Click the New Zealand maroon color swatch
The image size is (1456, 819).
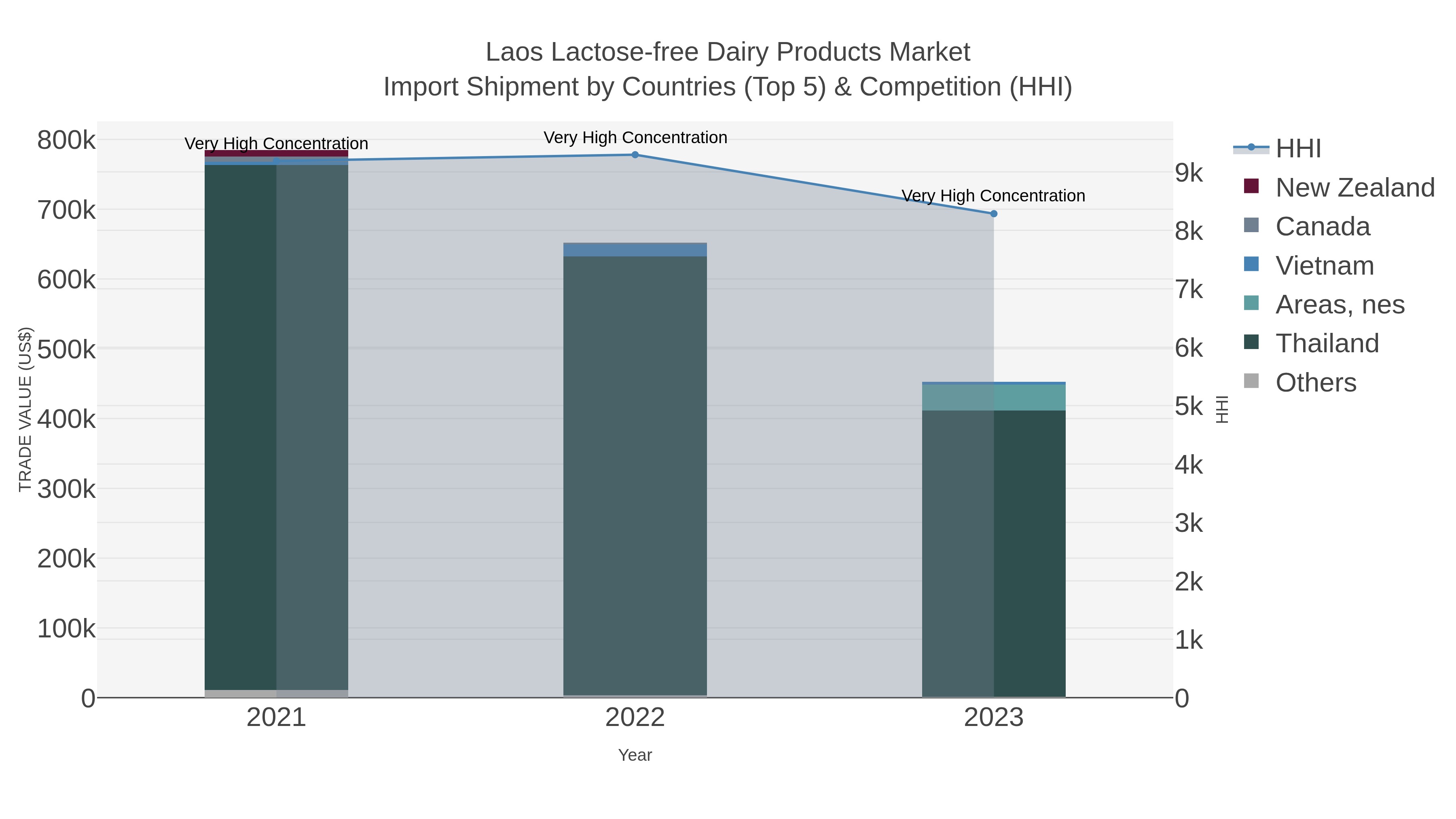pos(1251,186)
